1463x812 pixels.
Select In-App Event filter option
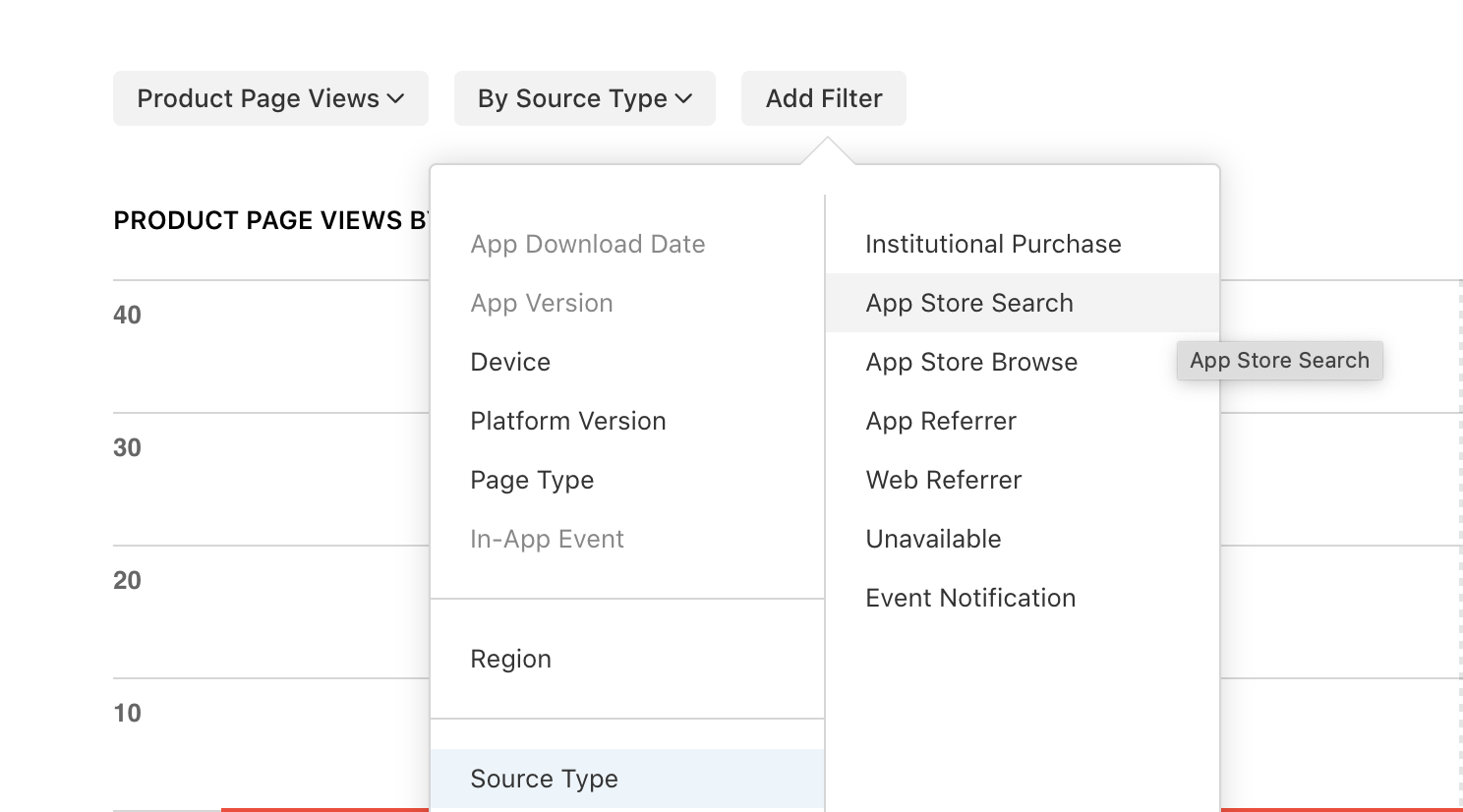(x=547, y=539)
